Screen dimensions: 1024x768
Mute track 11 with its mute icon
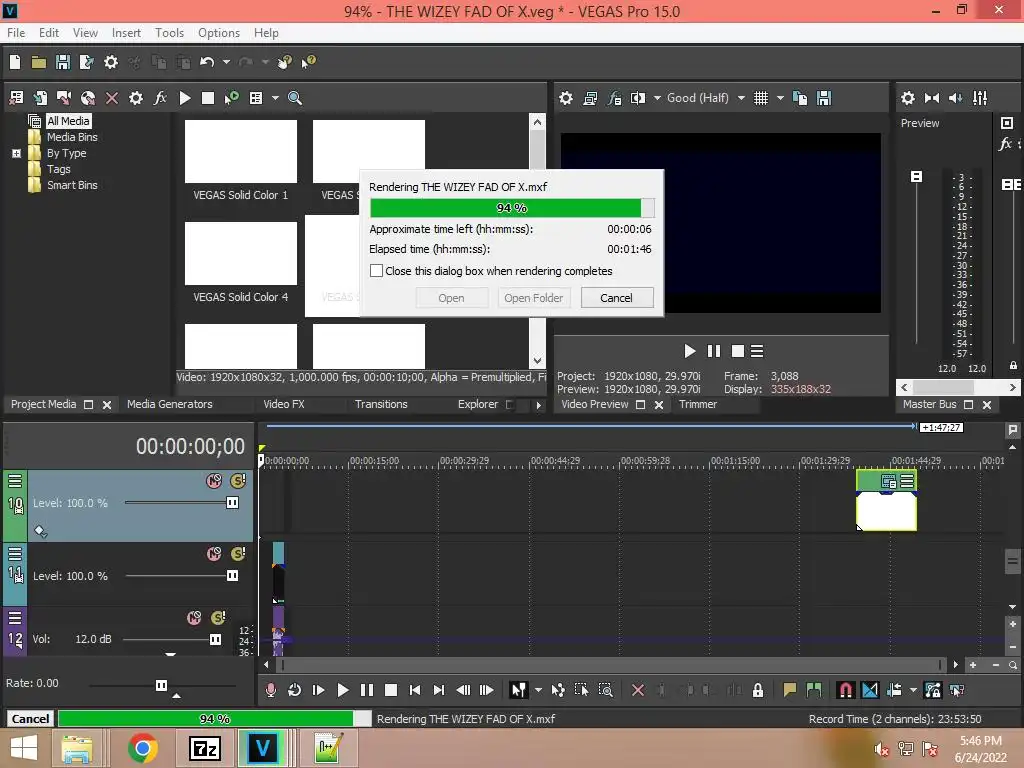tap(214, 554)
